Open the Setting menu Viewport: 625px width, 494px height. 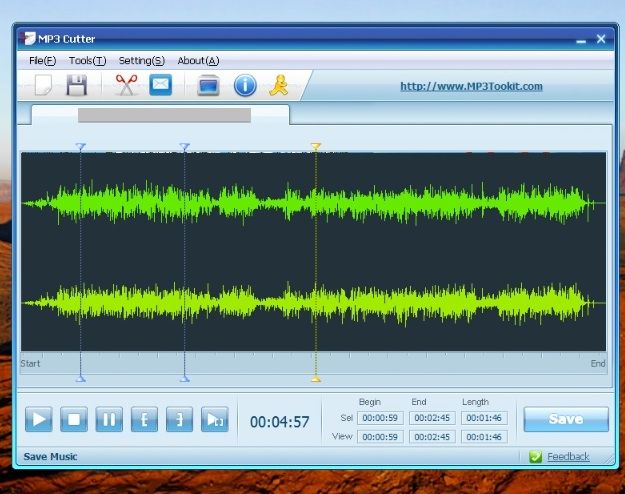(142, 61)
